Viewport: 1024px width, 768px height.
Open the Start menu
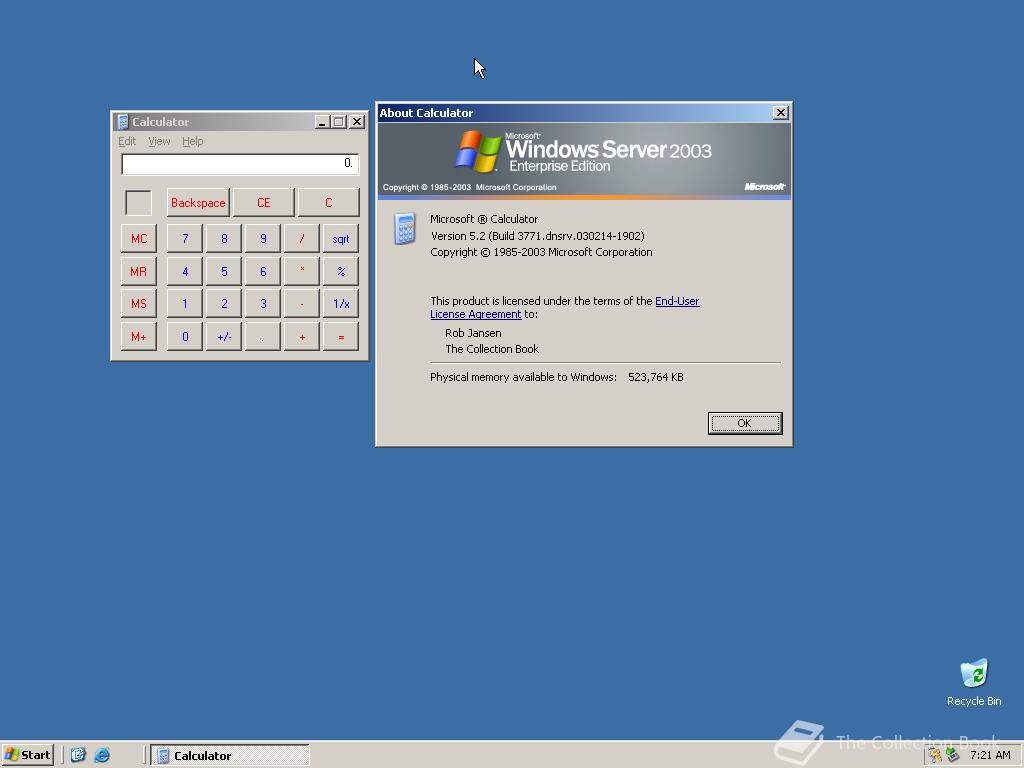[x=27, y=755]
